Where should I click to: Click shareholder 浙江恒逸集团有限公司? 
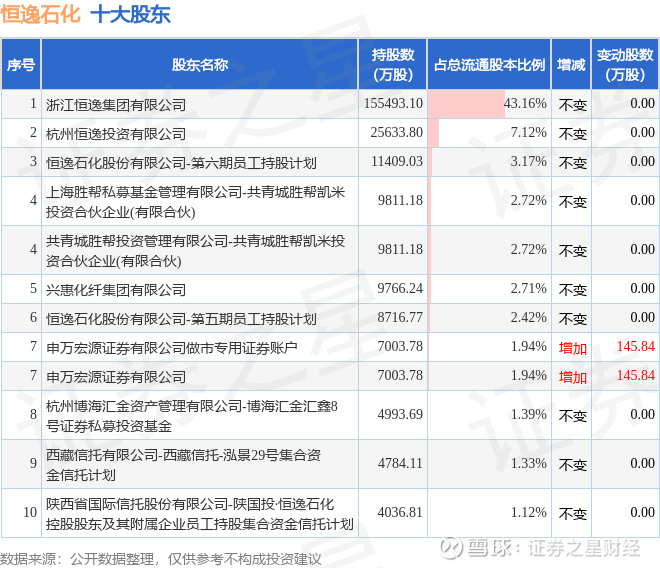(x=116, y=104)
